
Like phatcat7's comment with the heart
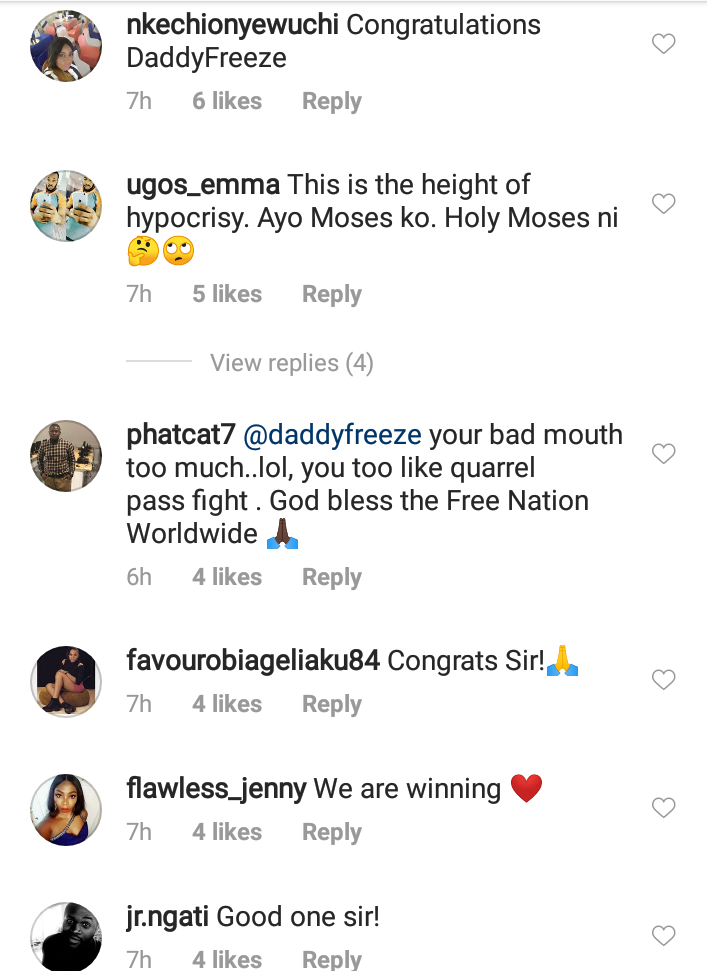click(x=663, y=454)
